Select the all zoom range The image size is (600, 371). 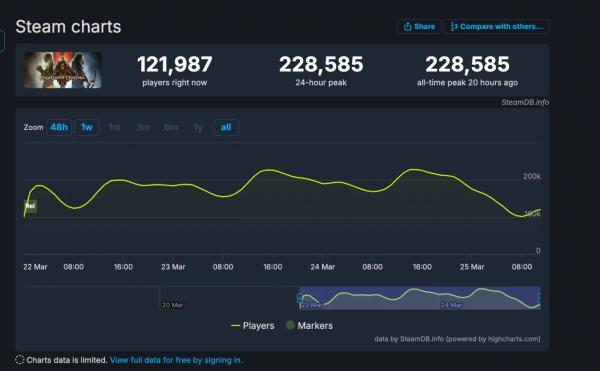[226, 127]
